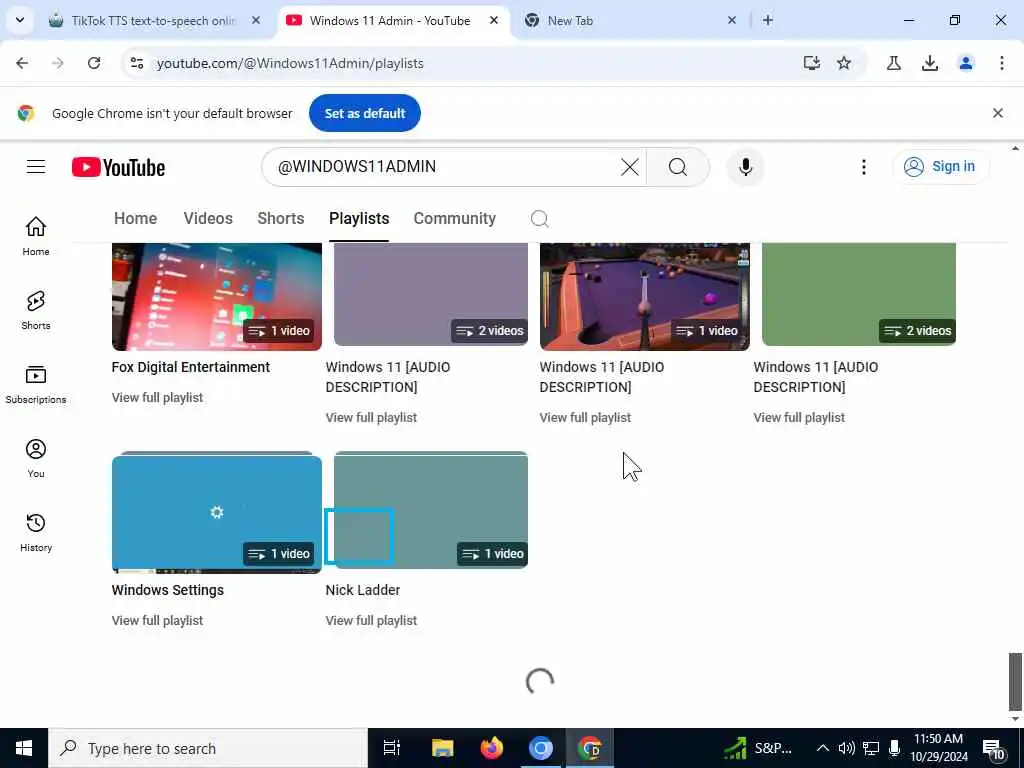This screenshot has width=1024, height=768.
Task: View full playlist for Windows Settings
Action: click(157, 620)
